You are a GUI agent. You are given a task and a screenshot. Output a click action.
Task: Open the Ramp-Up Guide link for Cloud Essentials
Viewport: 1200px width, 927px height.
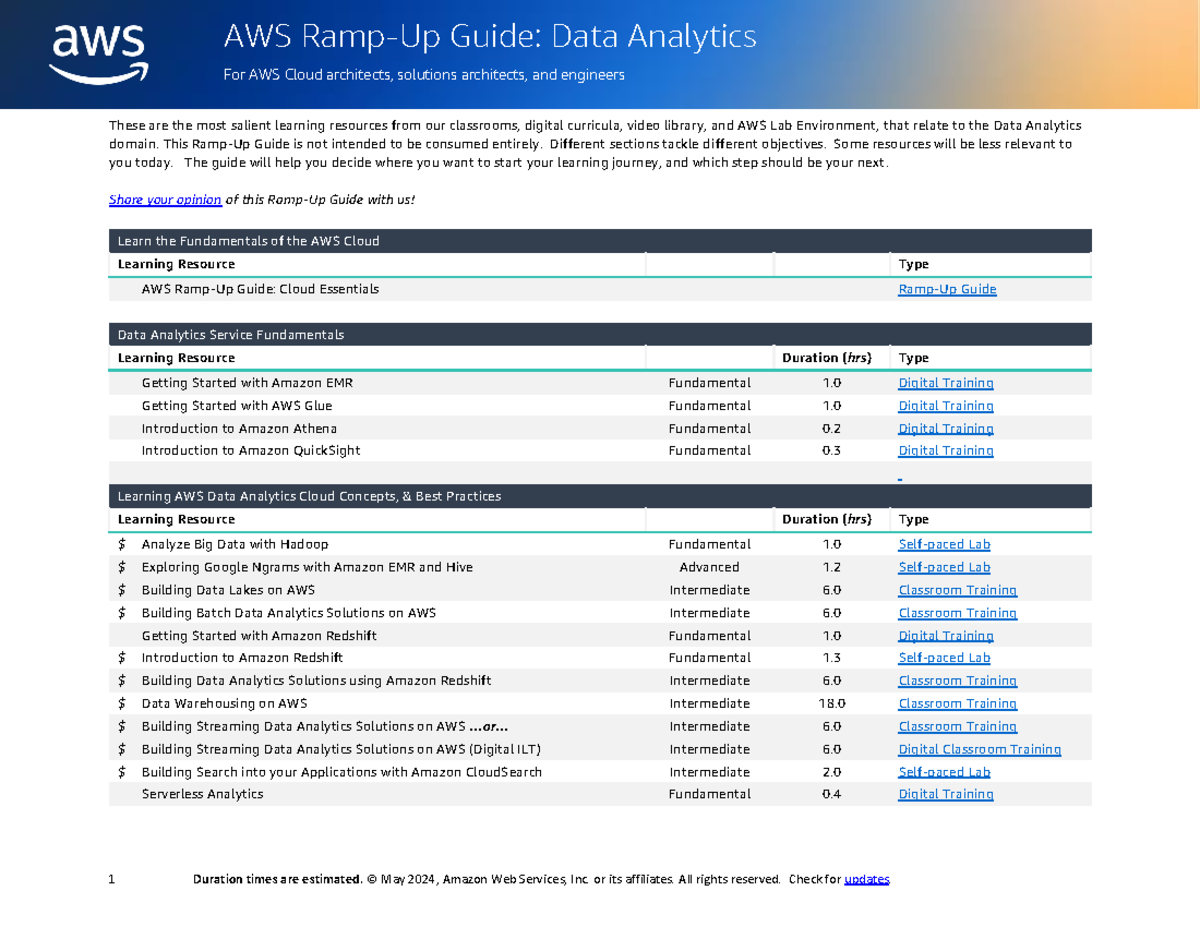947,288
